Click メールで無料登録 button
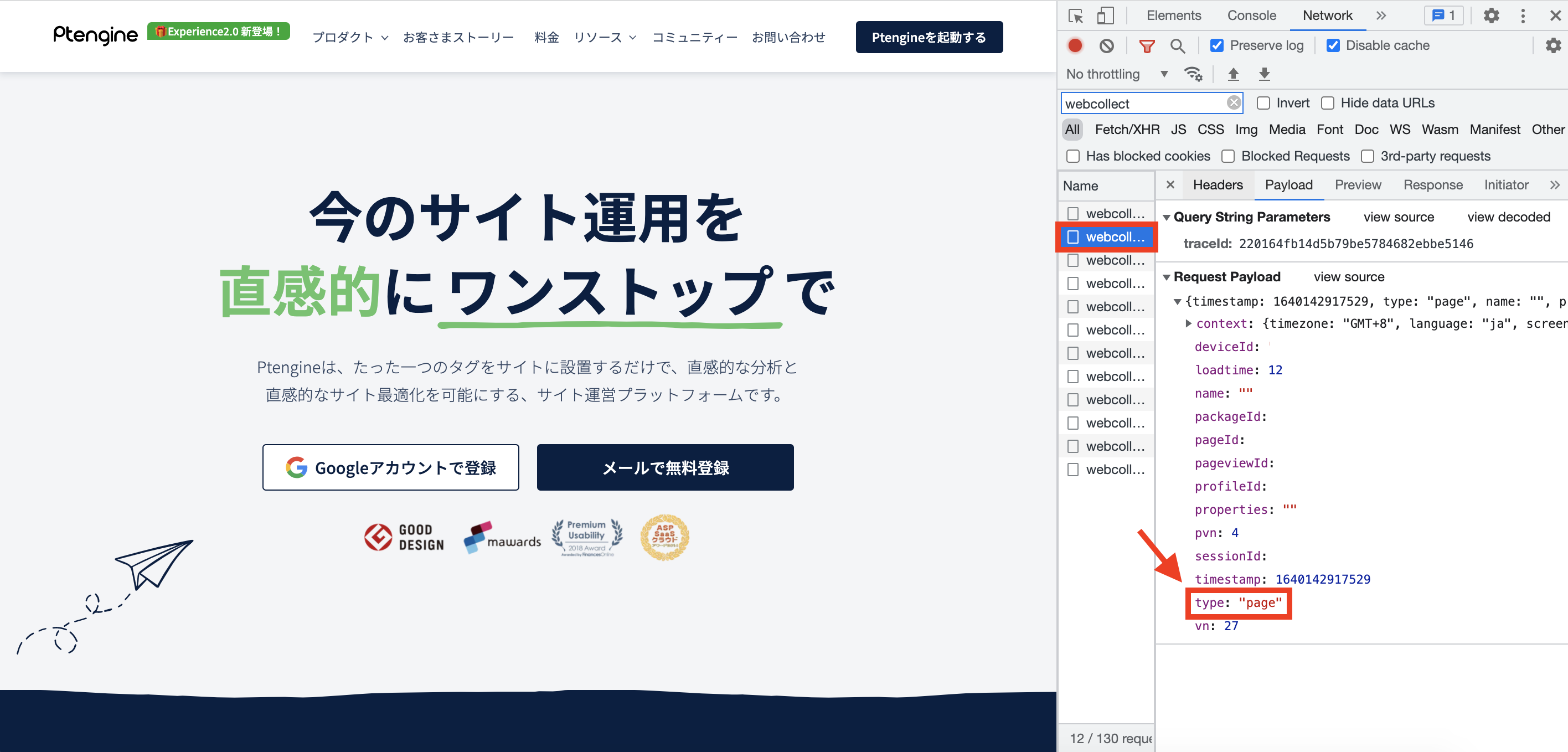Viewport: 1568px width, 752px height. pos(666,467)
